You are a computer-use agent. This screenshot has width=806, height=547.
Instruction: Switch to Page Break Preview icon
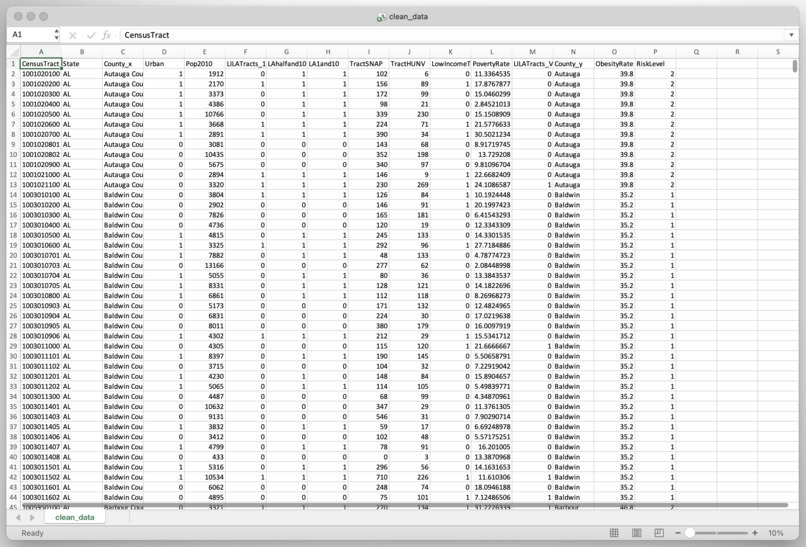click(x=659, y=533)
